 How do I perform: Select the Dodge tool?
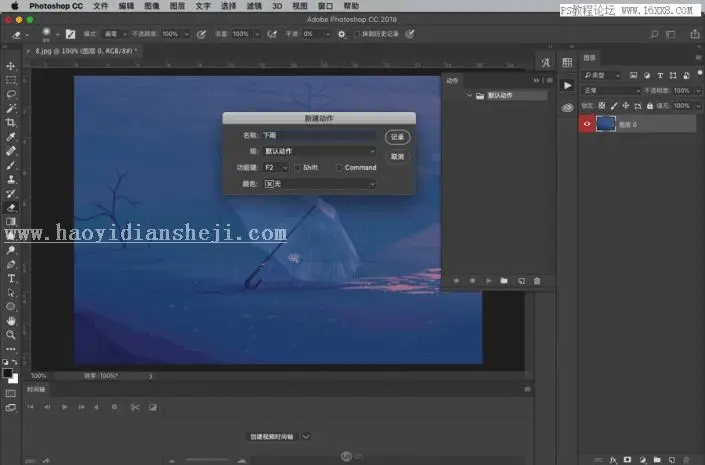click(11, 250)
